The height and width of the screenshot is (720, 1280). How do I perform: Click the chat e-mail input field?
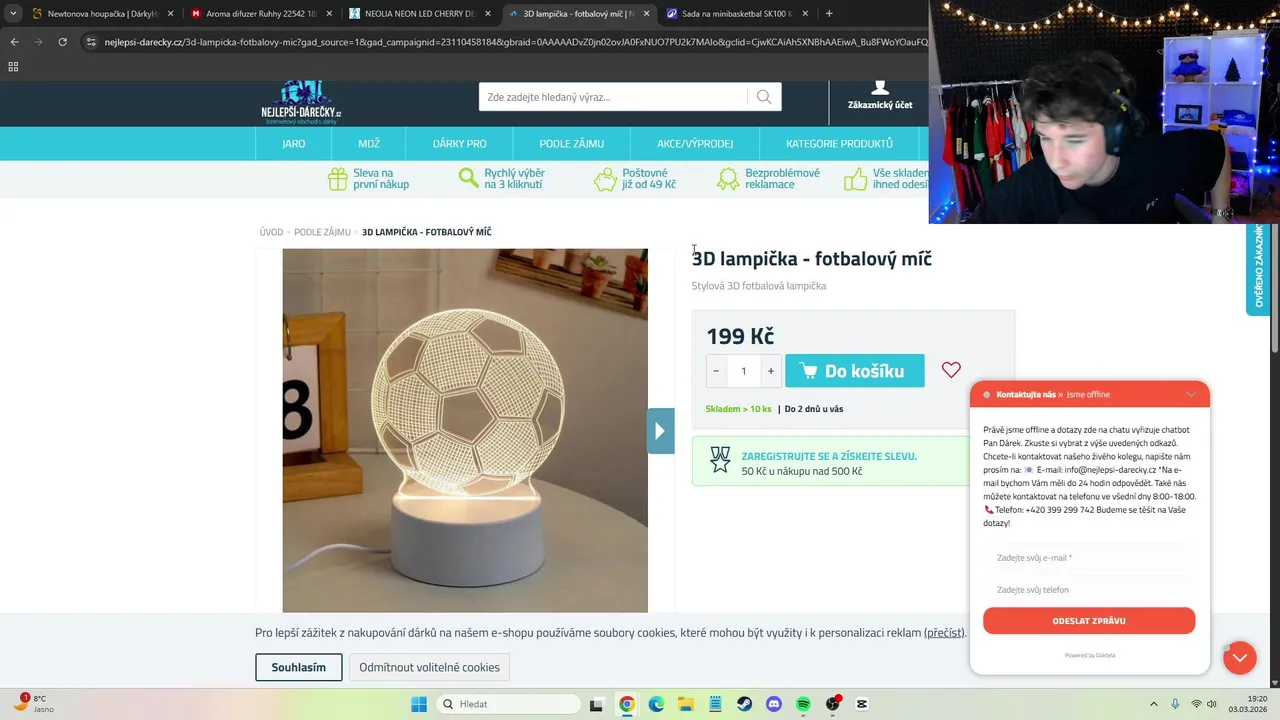click(1089, 558)
